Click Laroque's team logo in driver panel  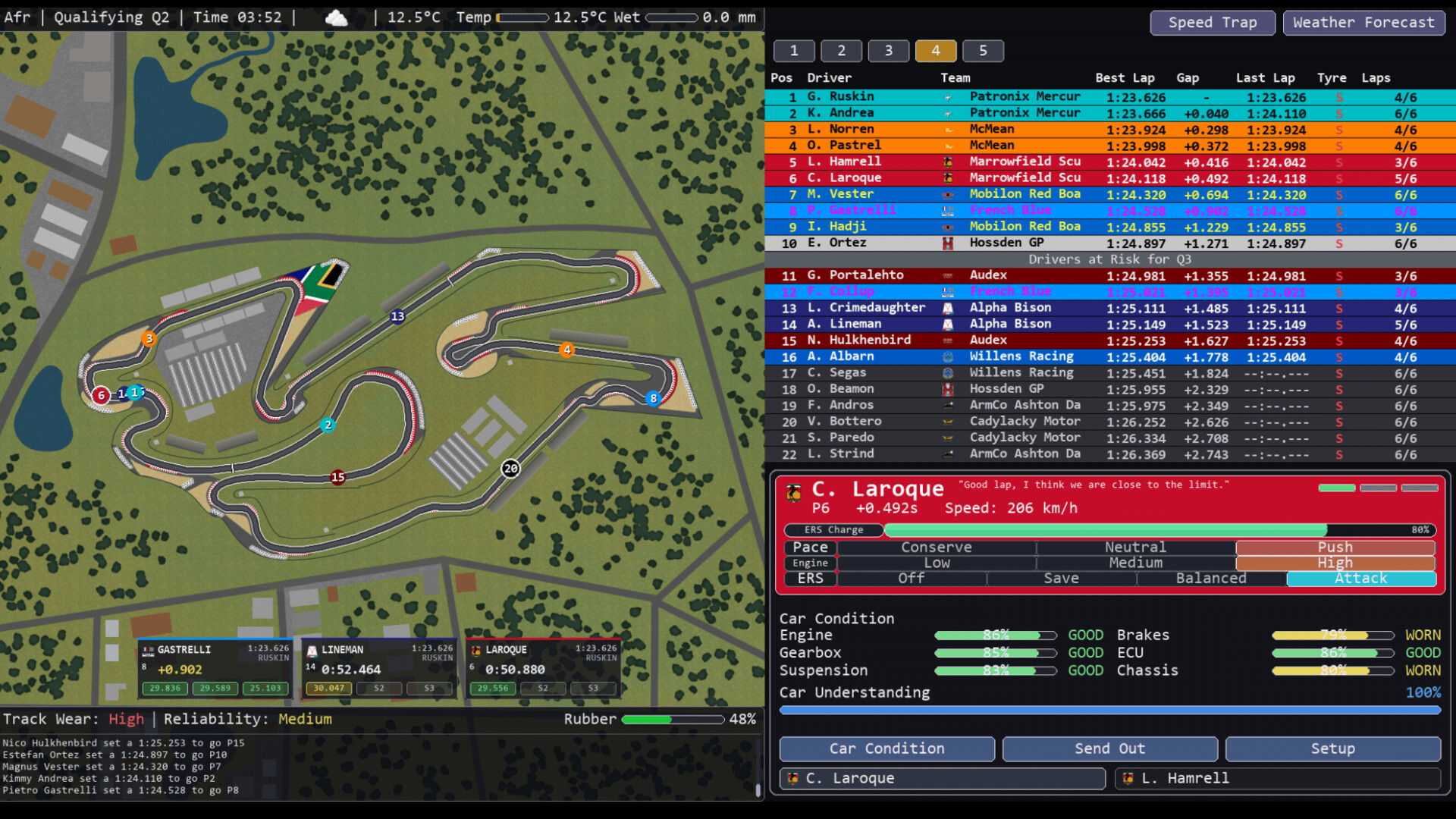coord(794,494)
